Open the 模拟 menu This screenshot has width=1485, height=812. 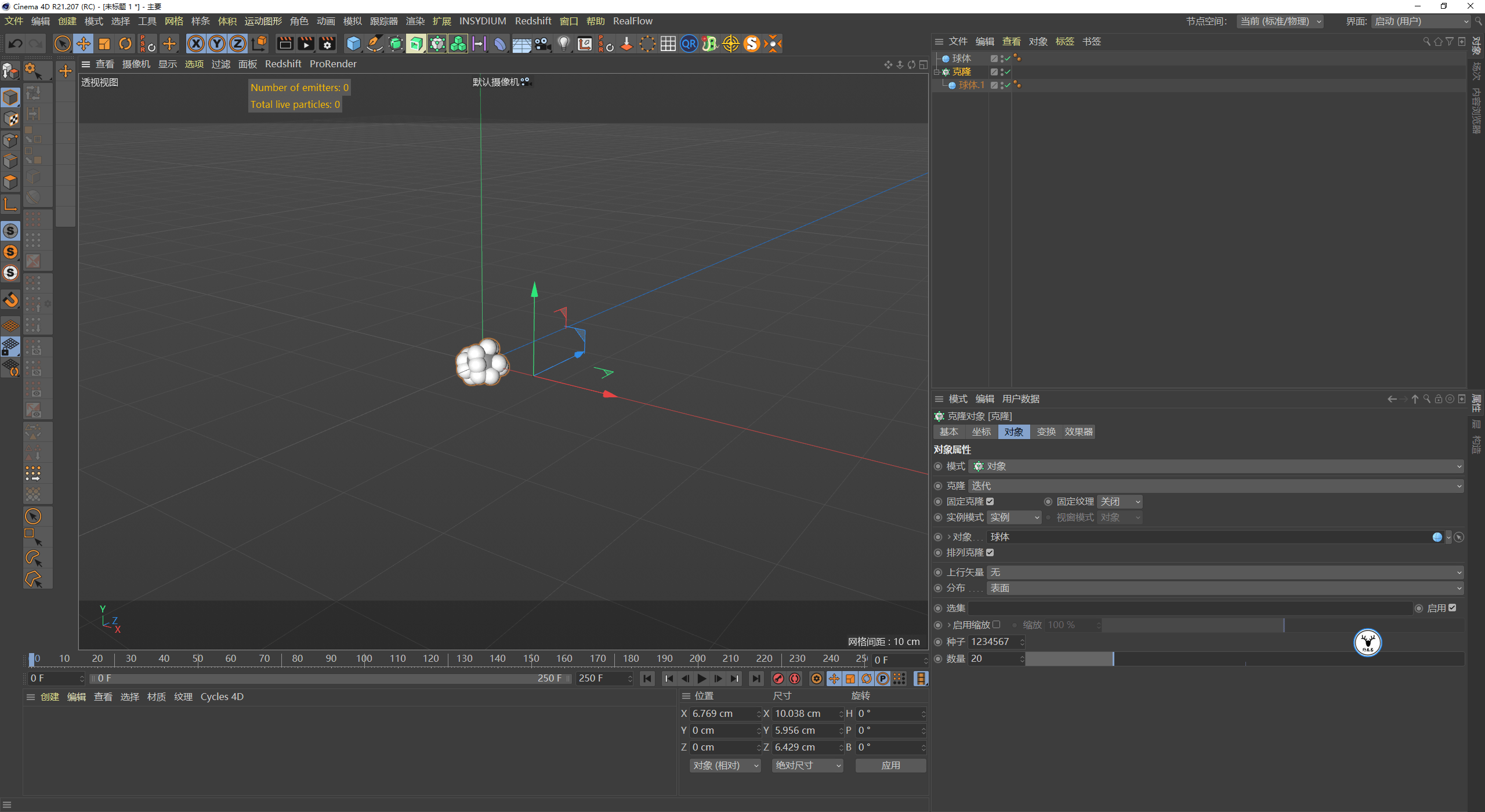pyautogui.click(x=352, y=21)
